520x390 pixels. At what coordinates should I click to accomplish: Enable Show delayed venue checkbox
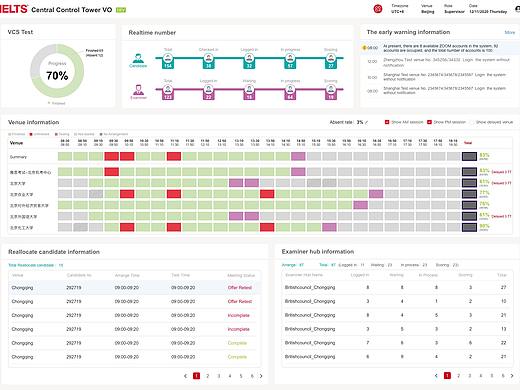pos(472,122)
